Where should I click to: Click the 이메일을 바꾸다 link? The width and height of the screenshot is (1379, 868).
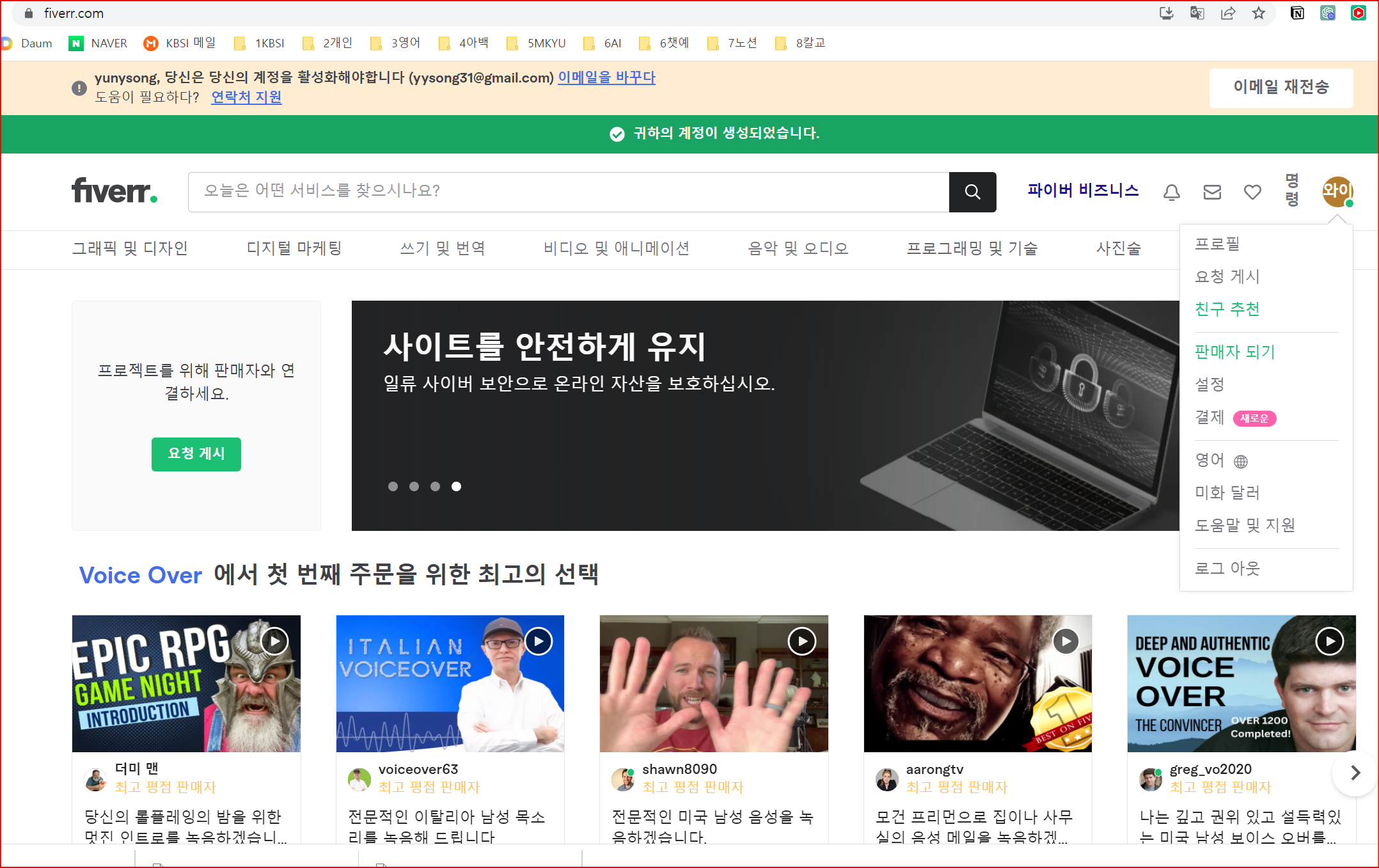[x=606, y=77]
